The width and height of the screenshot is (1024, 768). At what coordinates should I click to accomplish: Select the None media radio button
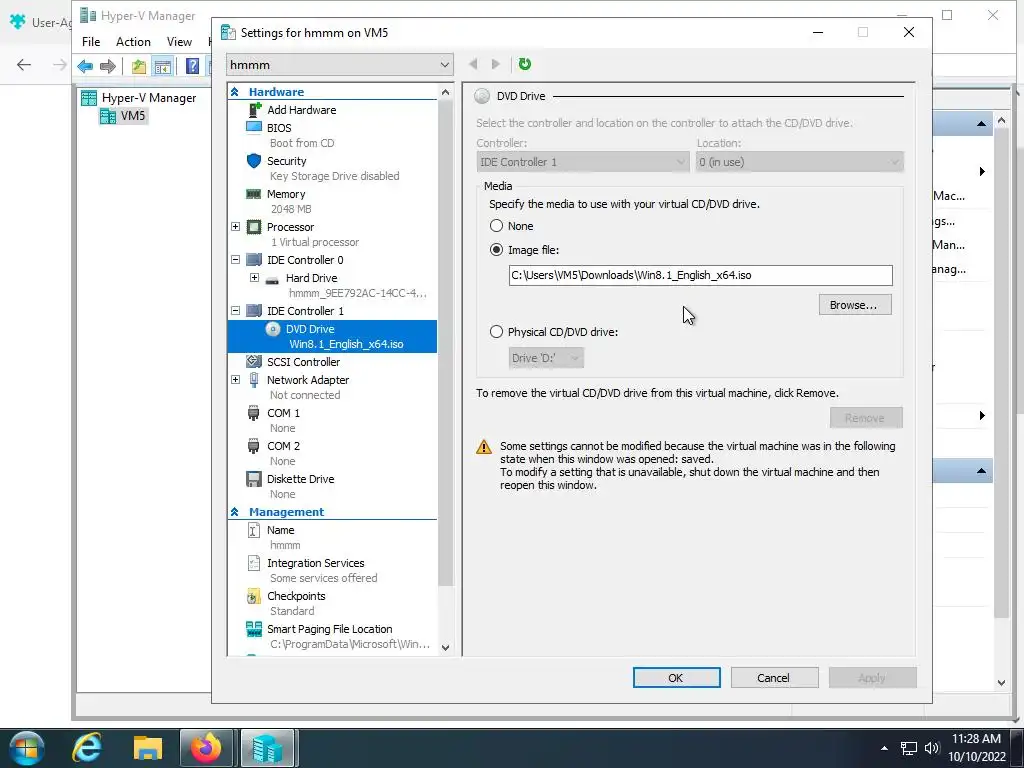pos(496,226)
